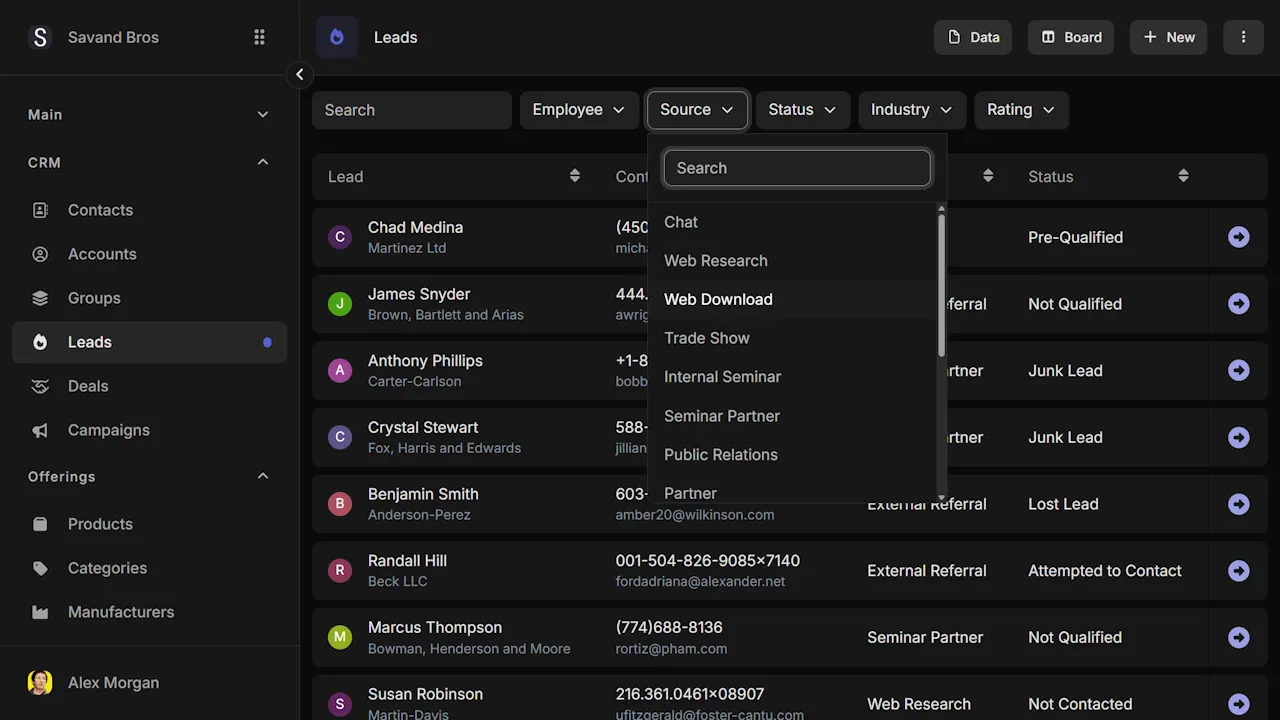Expand the Rating filter
The width and height of the screenshot is (1280, 720).
pos(1021,110)
